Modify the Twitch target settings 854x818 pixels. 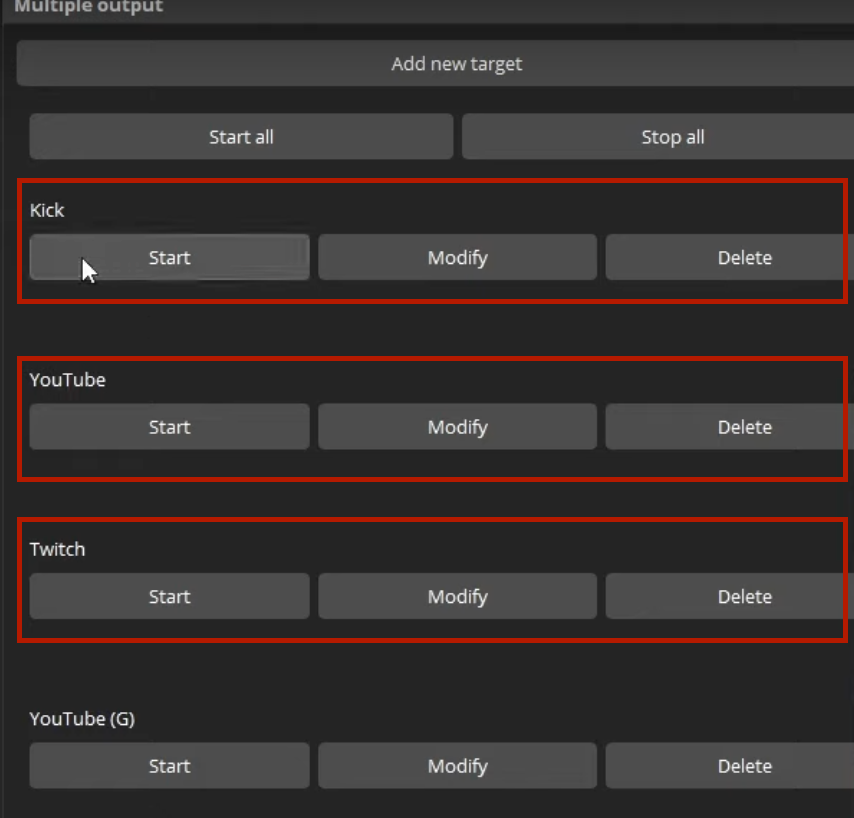point(457,597)
